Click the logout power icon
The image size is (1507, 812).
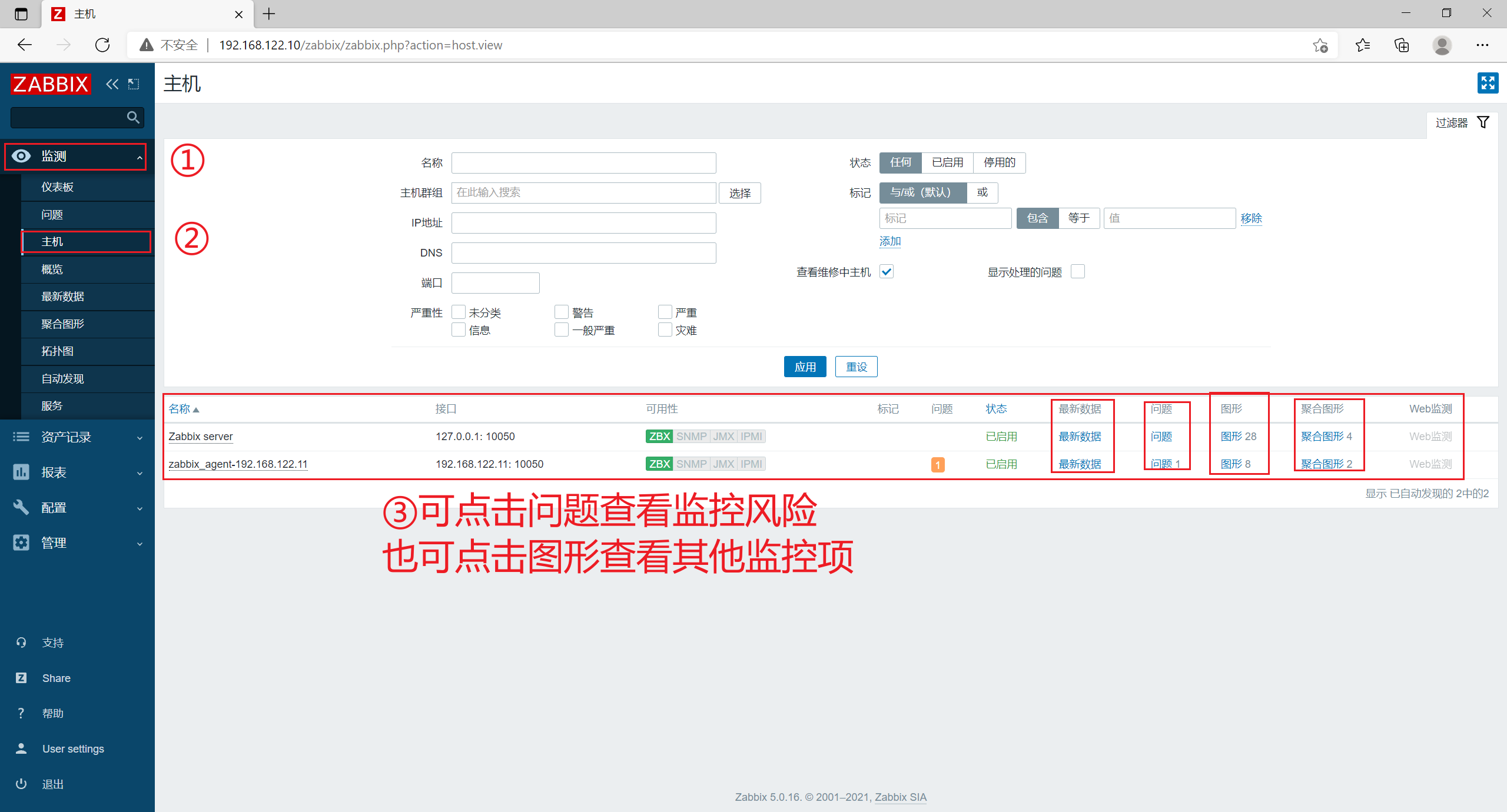point(21,784)
